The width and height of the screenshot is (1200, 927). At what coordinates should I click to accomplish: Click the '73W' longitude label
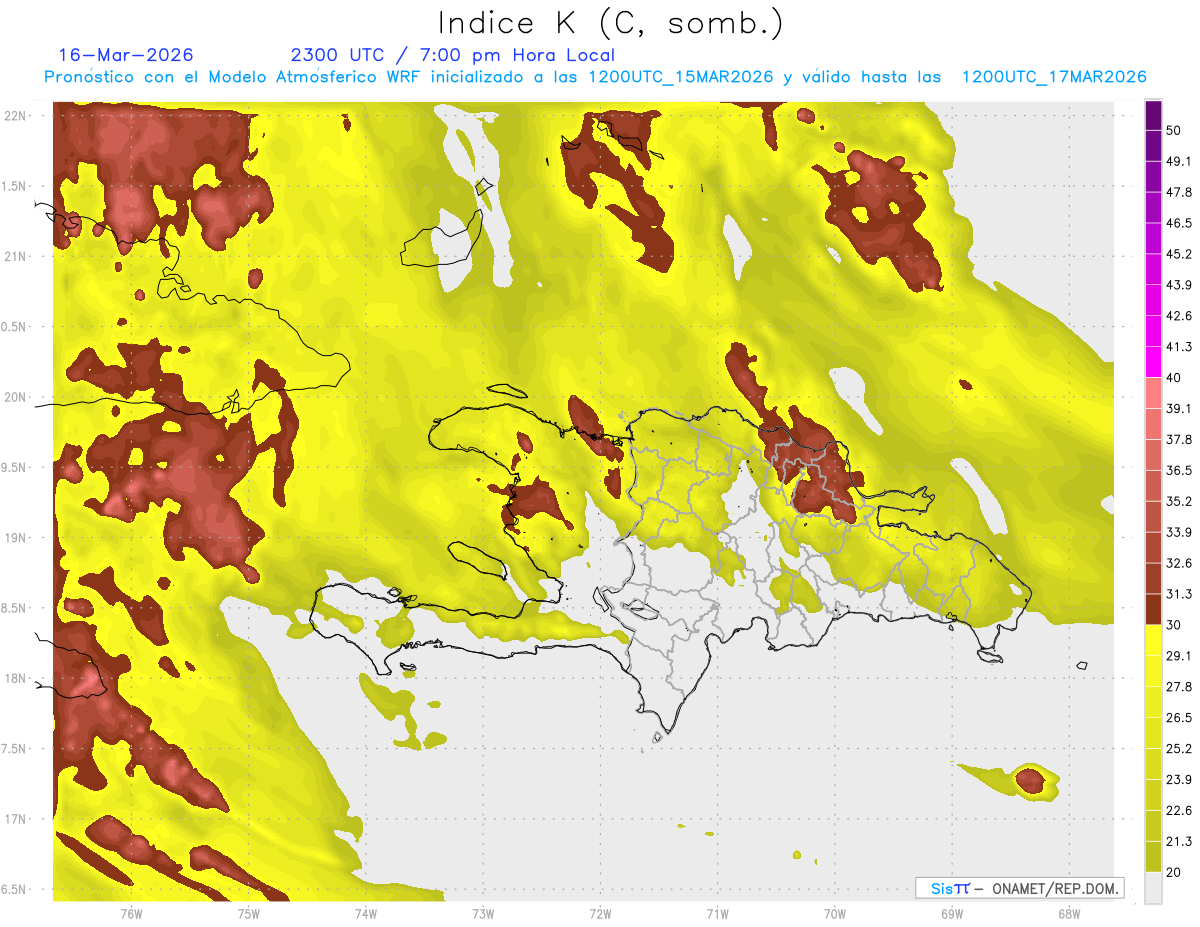coord(483,913)
